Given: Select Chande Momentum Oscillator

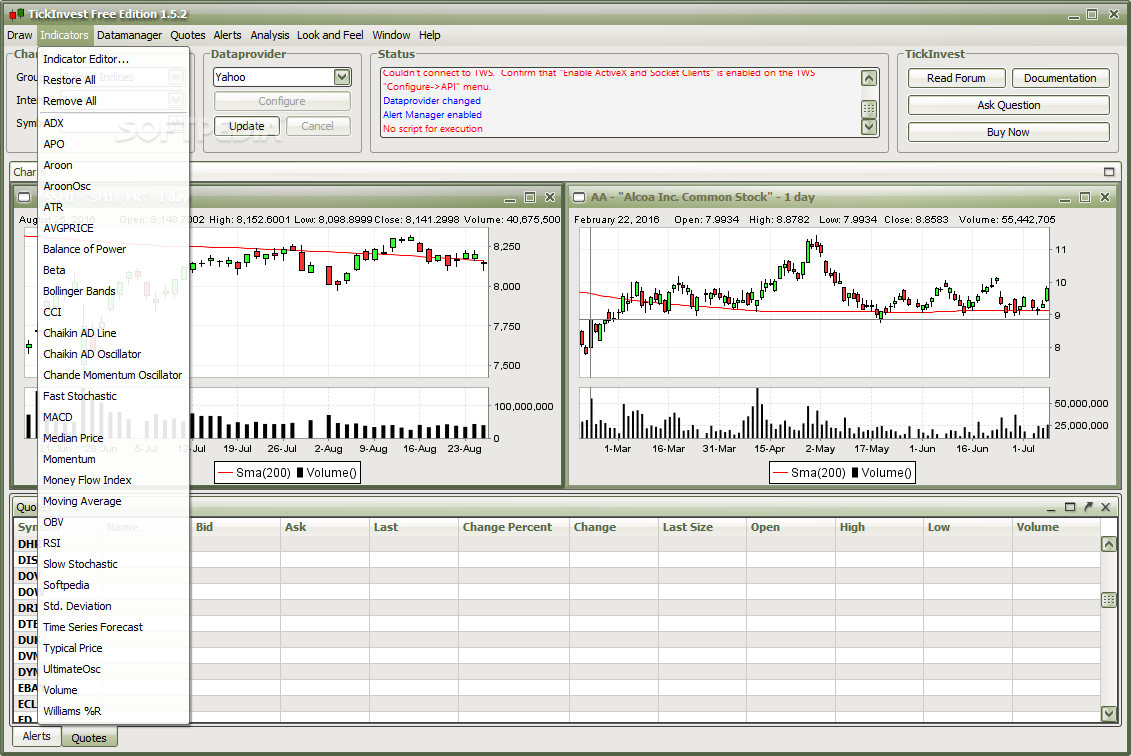Looking at the screenshot, I should tap(114, 375).
